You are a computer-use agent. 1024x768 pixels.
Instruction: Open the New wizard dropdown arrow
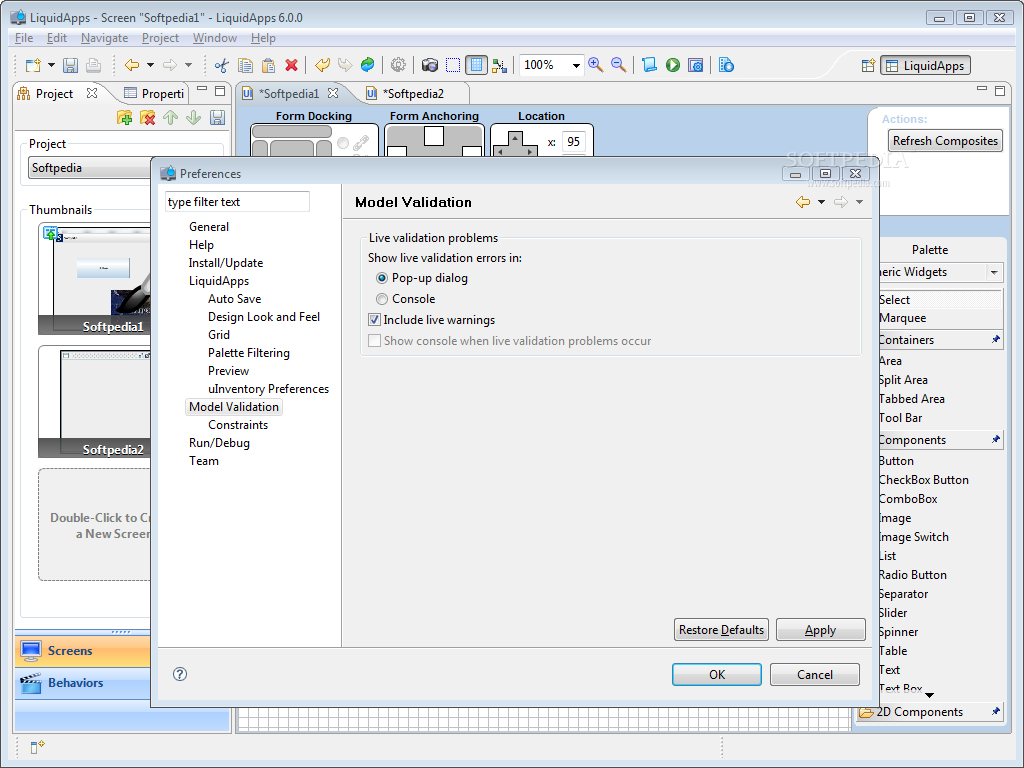51,65
